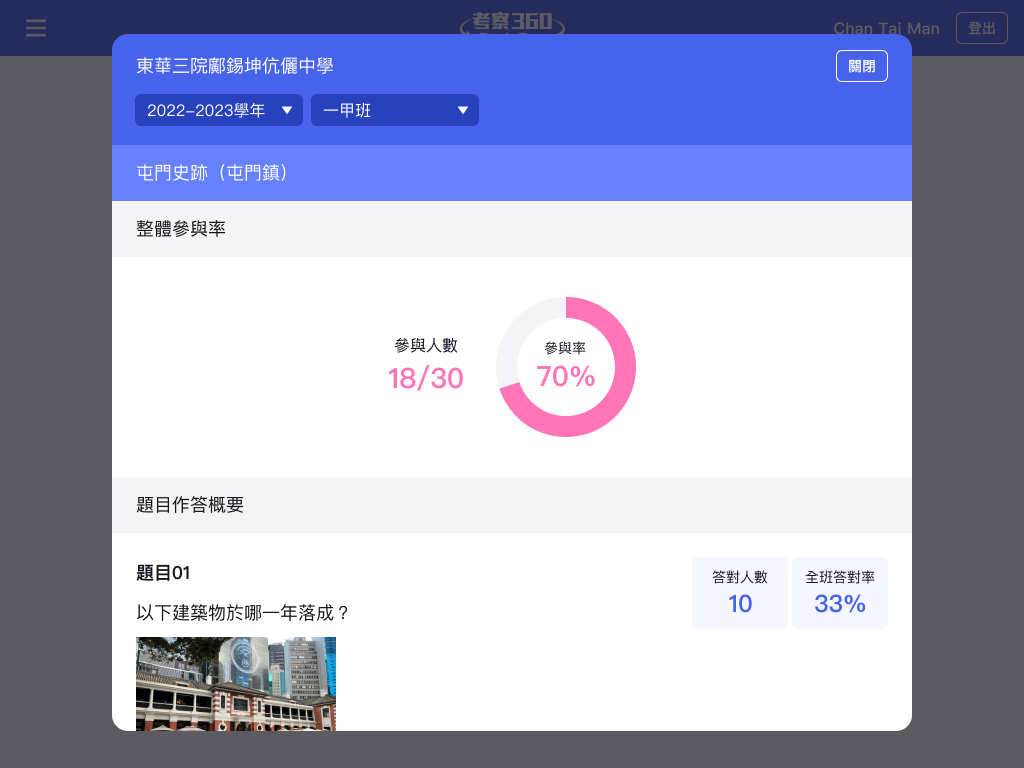1024x768 pixels.
Task: Click the 題目作答概要 section heading
Action: tap(190, 505)
